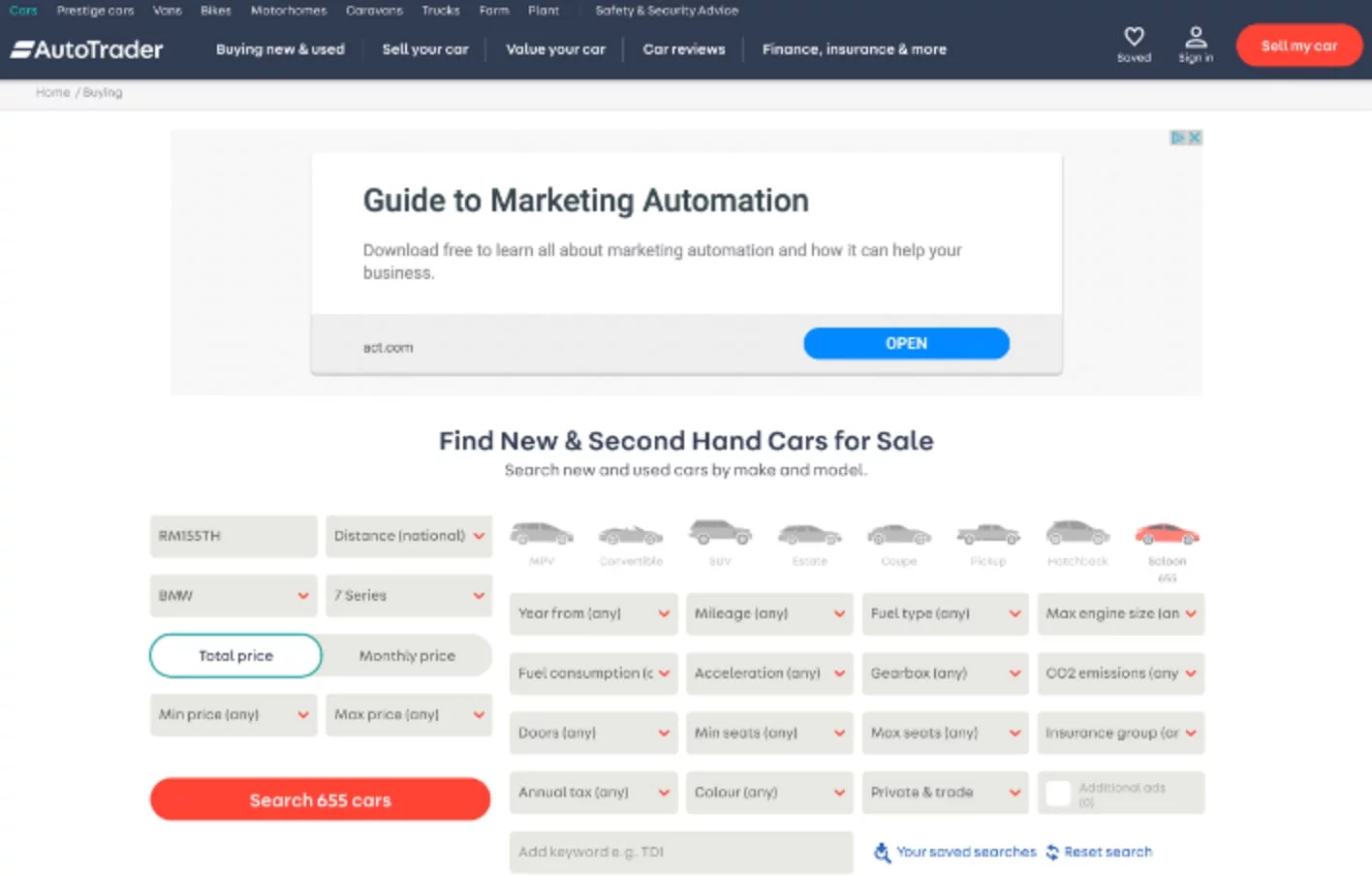Image resolution: width=1372 pixels, height=876 pixels.
Task: Pick the Estate body type icon
Action: tap(809, 535)
